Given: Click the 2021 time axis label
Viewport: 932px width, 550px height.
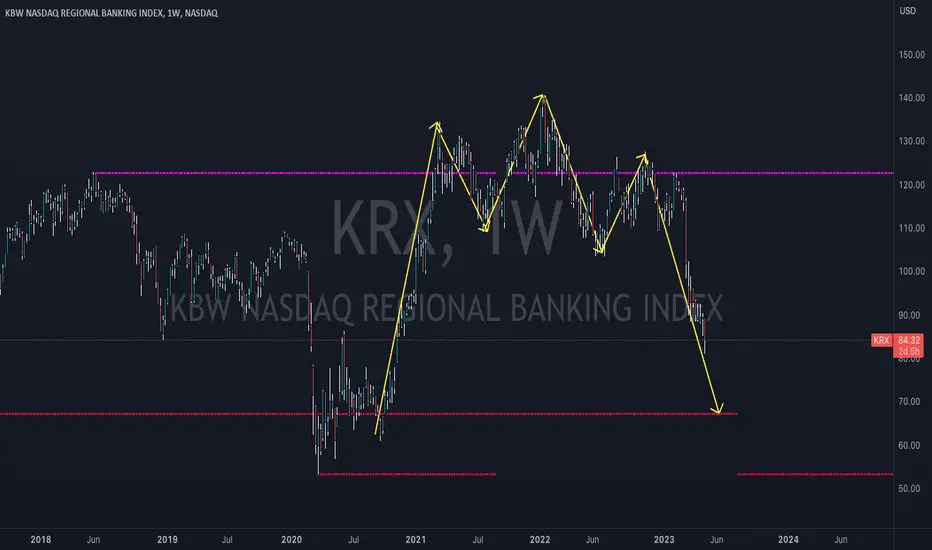Looking at the screenshot, I should pyautogui.click(x=415, y=539).
